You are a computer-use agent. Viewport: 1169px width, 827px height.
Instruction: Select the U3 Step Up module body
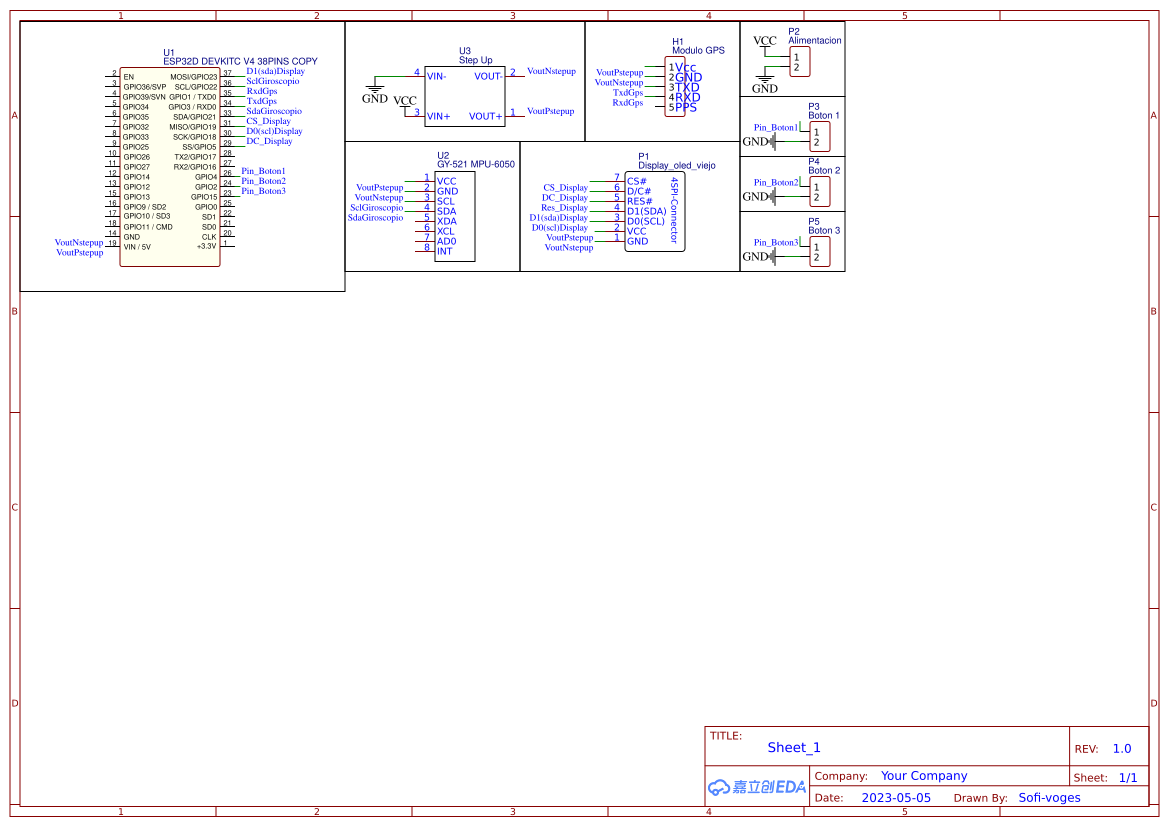point(464,96)
